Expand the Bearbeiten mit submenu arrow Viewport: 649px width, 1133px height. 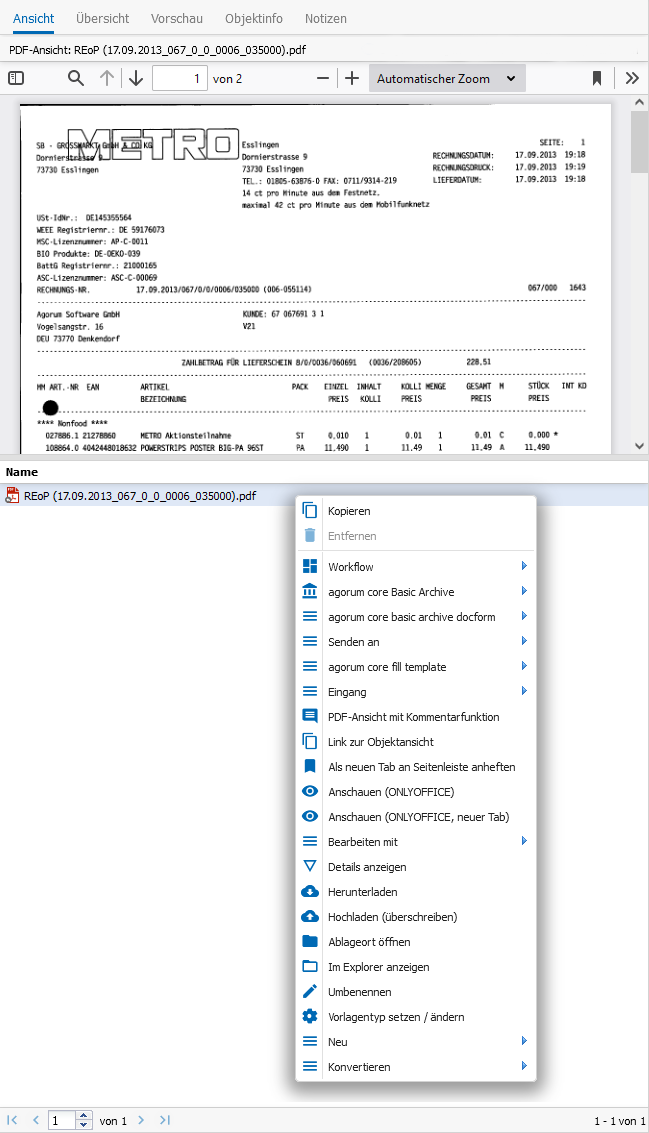point(524,841)
